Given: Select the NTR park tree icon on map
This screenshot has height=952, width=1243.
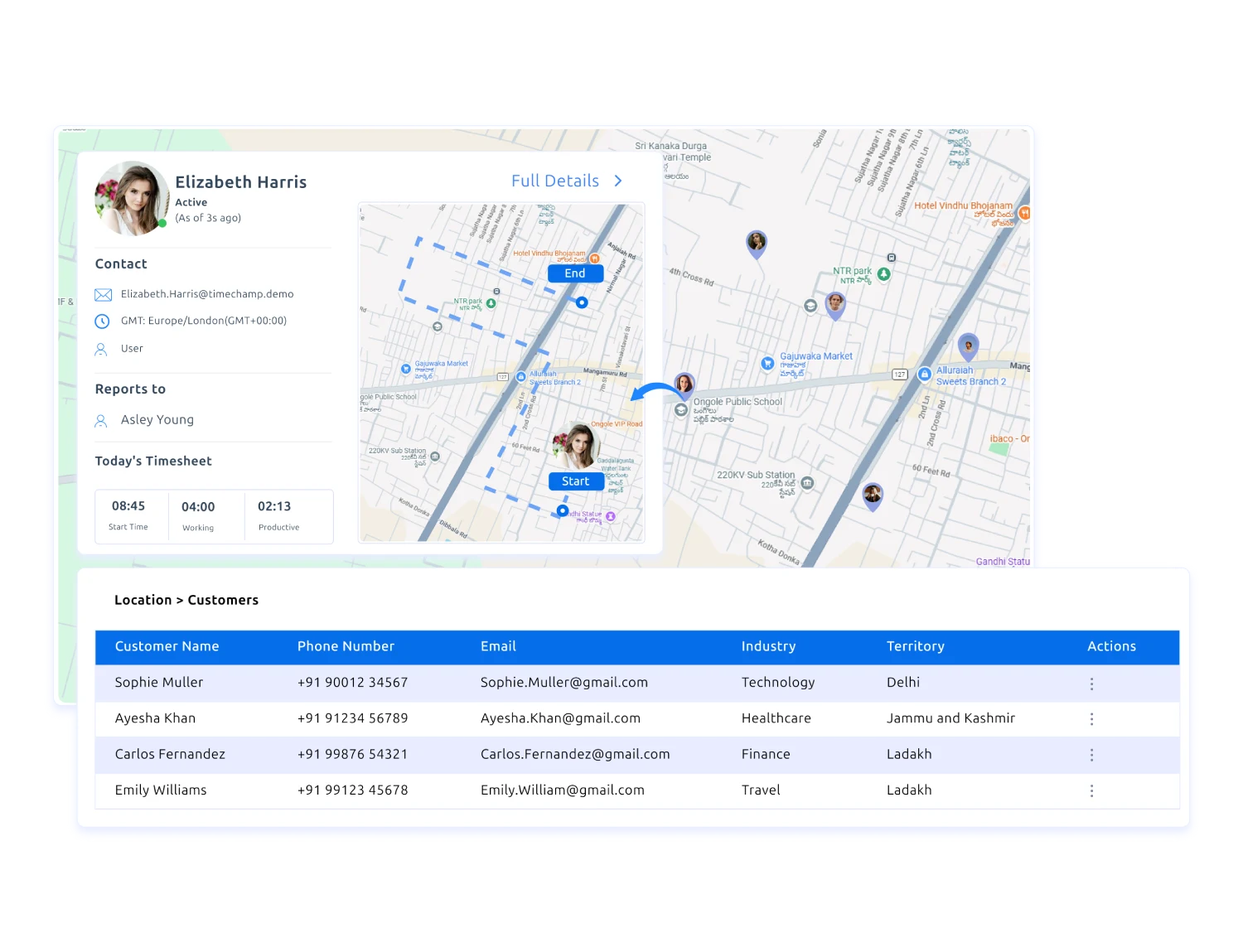Looking at the screenshot, I should pos(883,273).
